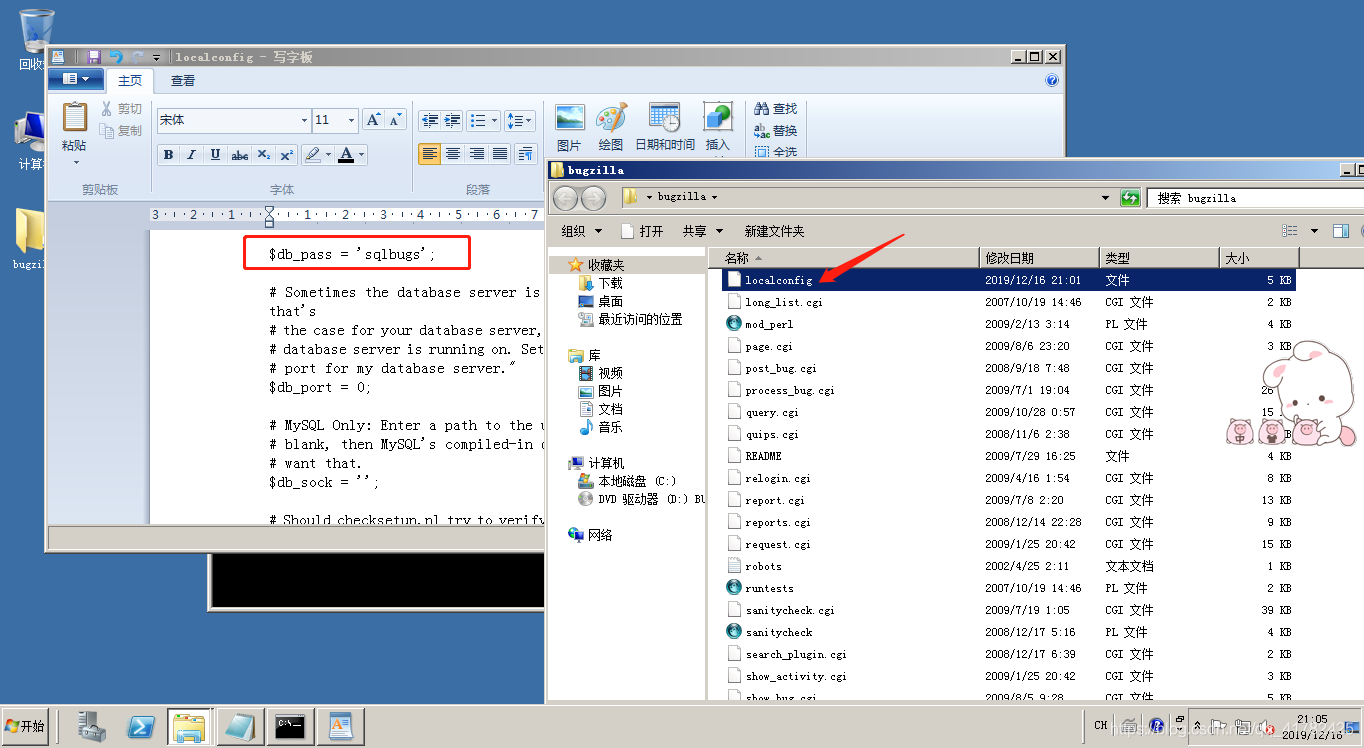Refresh the bugzilla folder view
The height and width of the screenshot is (748, 1364).
coord(1130,198)
